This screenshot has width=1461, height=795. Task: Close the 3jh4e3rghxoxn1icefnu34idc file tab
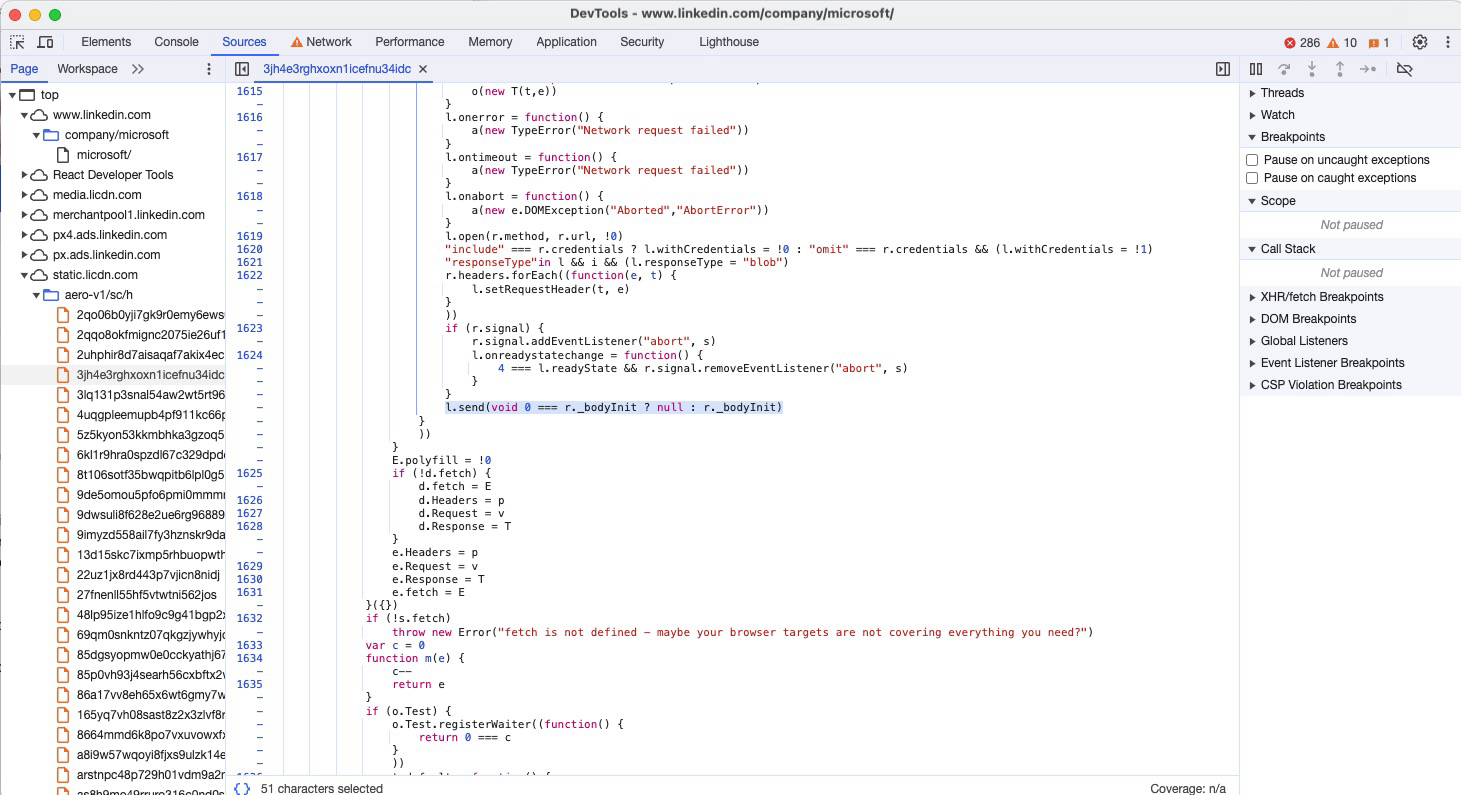(x=423, y=69)
